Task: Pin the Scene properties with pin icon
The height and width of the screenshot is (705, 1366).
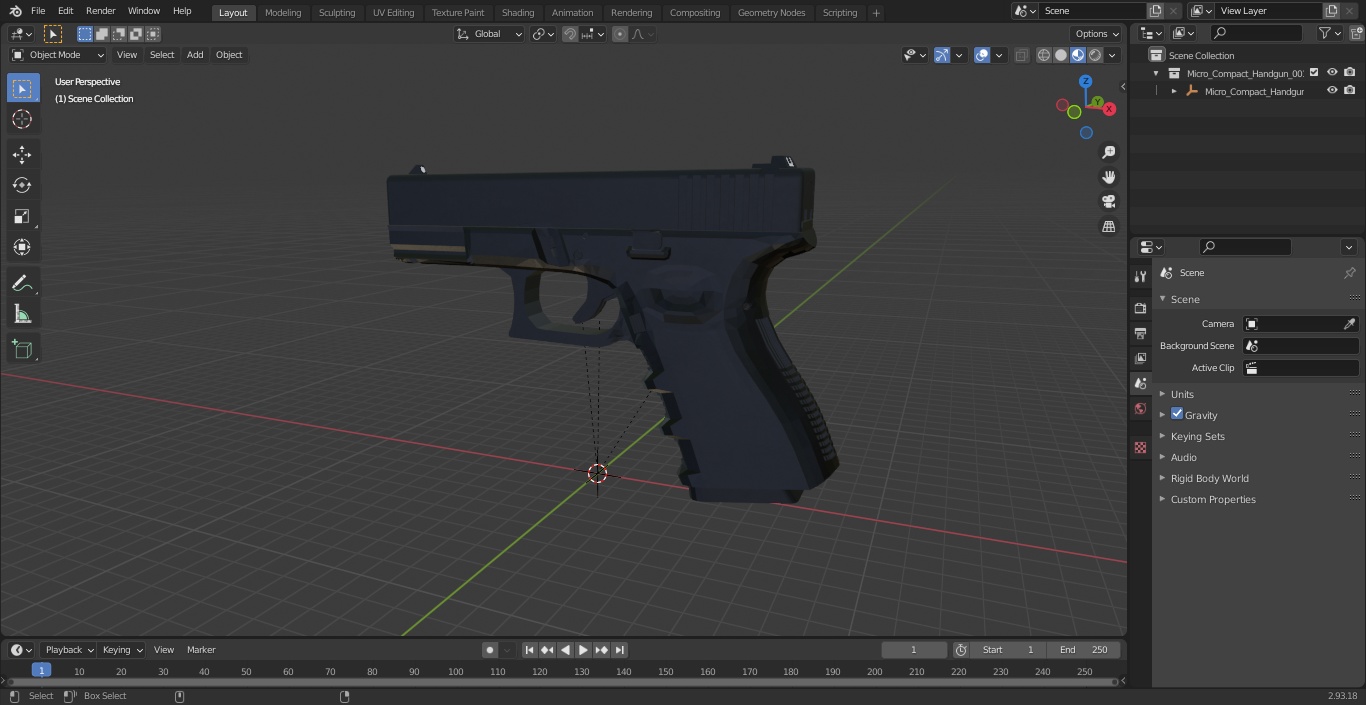Action: (x=1349, y=273)
